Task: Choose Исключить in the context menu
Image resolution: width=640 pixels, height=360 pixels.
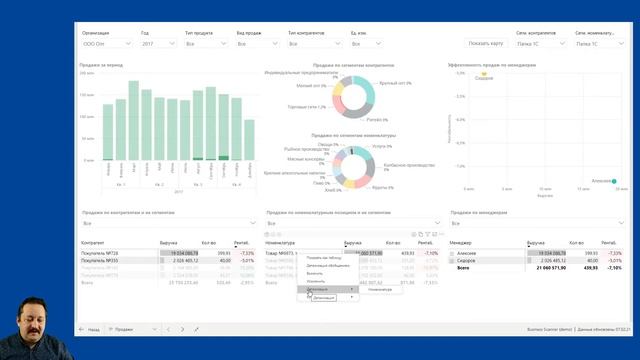Action: point(328,281)
